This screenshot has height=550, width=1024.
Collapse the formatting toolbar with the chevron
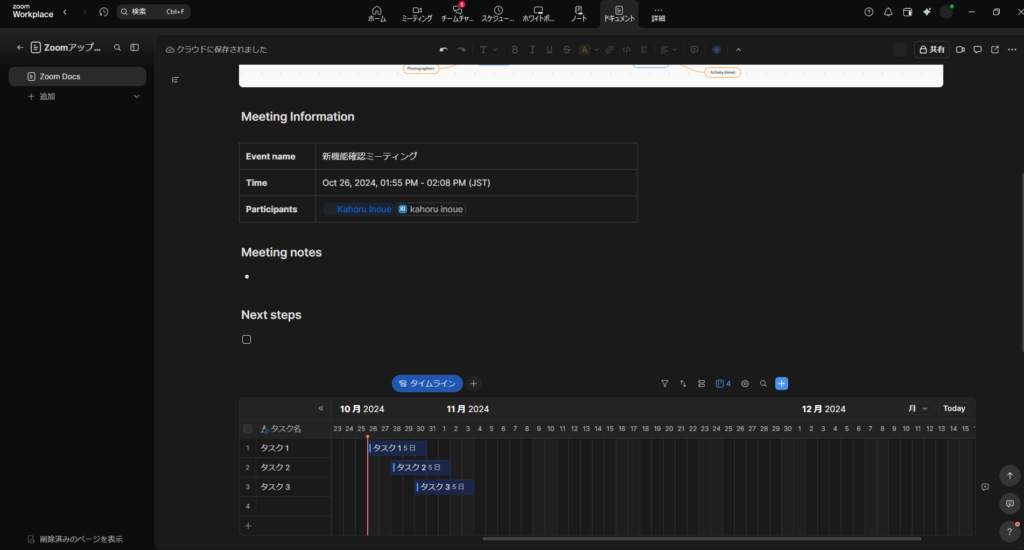tap(739, 49)
